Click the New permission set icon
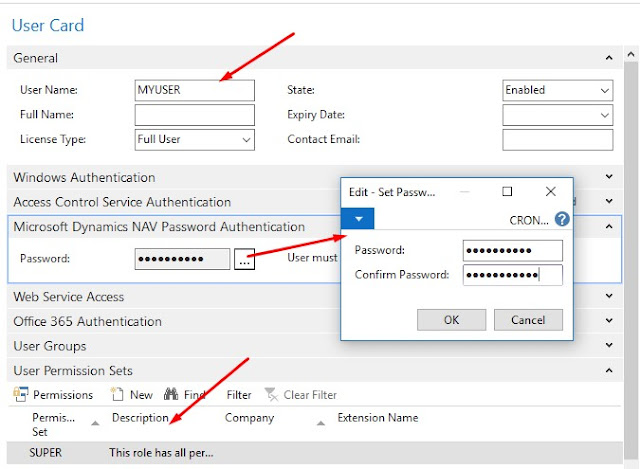 coord(117,395)
